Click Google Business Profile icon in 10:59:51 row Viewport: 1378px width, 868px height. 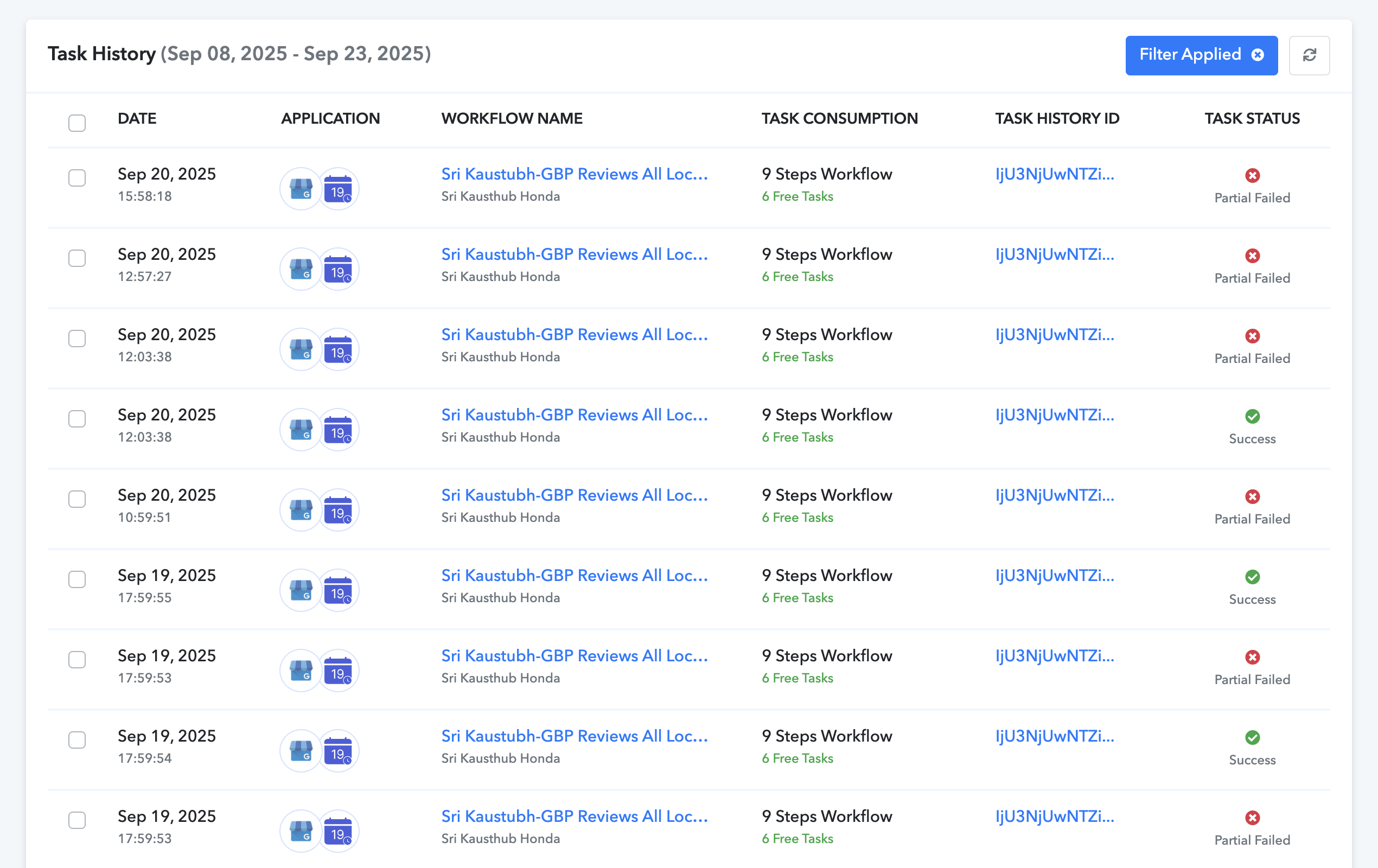[x=301, y=510]
